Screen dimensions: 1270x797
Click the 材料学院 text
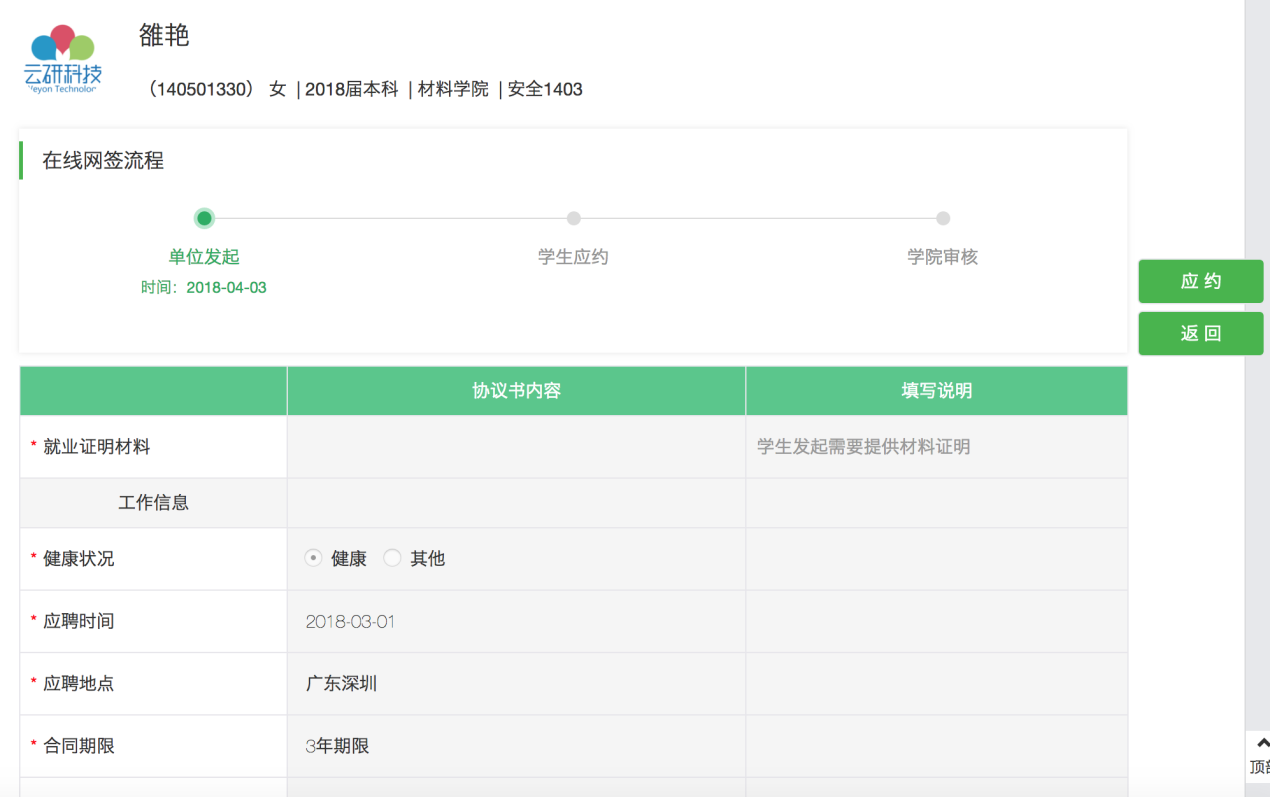(x=453, y=89)
